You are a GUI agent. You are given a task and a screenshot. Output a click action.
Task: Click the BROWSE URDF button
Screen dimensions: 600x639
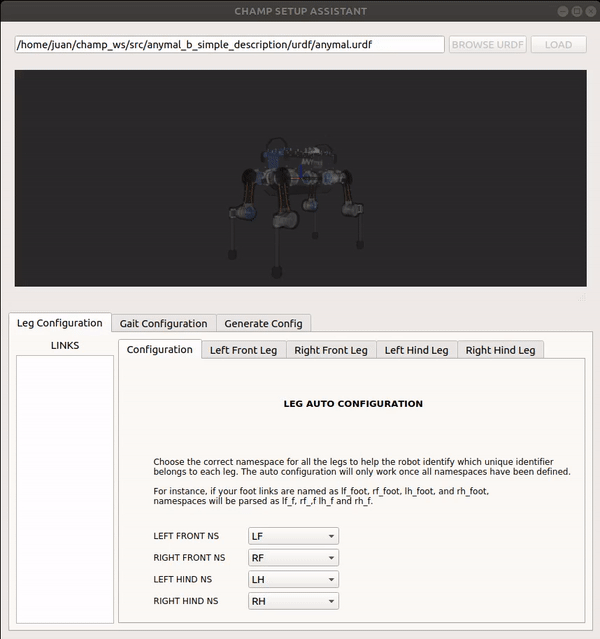[488, 44]
